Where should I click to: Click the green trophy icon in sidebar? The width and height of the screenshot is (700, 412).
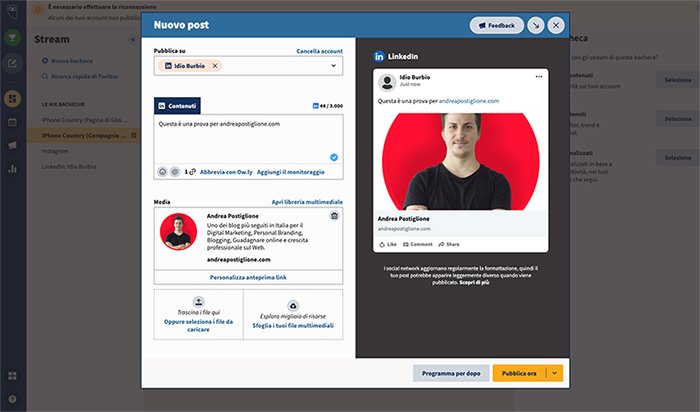click(12, 38)
